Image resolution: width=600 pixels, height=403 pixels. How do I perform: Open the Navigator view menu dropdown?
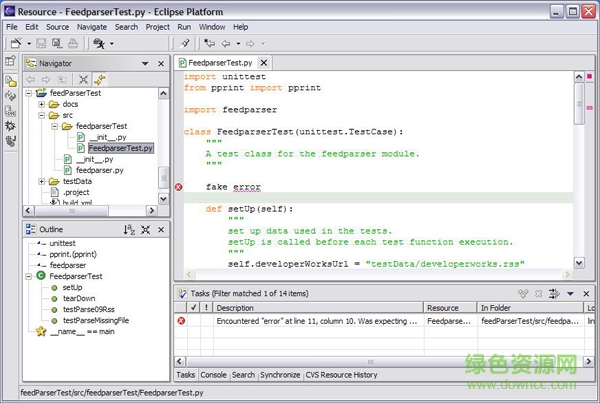(x=143, y=63)
